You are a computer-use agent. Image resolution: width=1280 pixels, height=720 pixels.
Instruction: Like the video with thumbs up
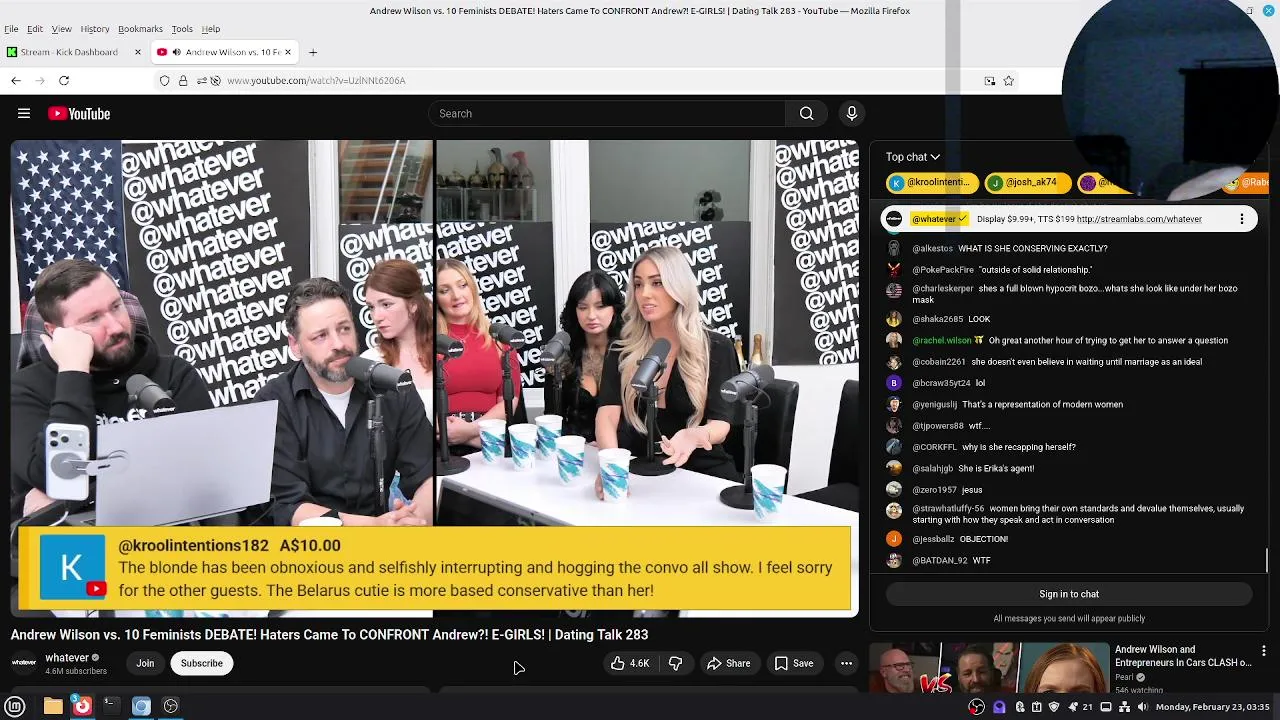(631, 663)
